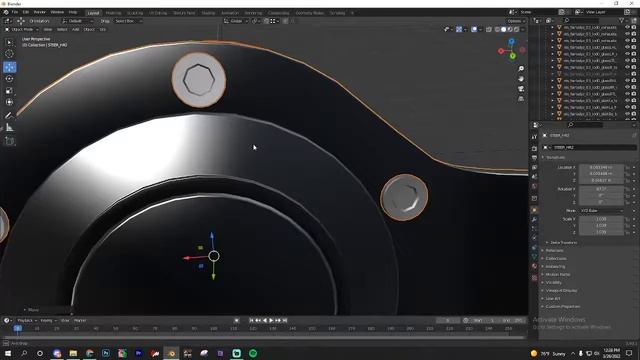
Task: Open the Global transform orientation dropdown
Action: coord(236,21)
